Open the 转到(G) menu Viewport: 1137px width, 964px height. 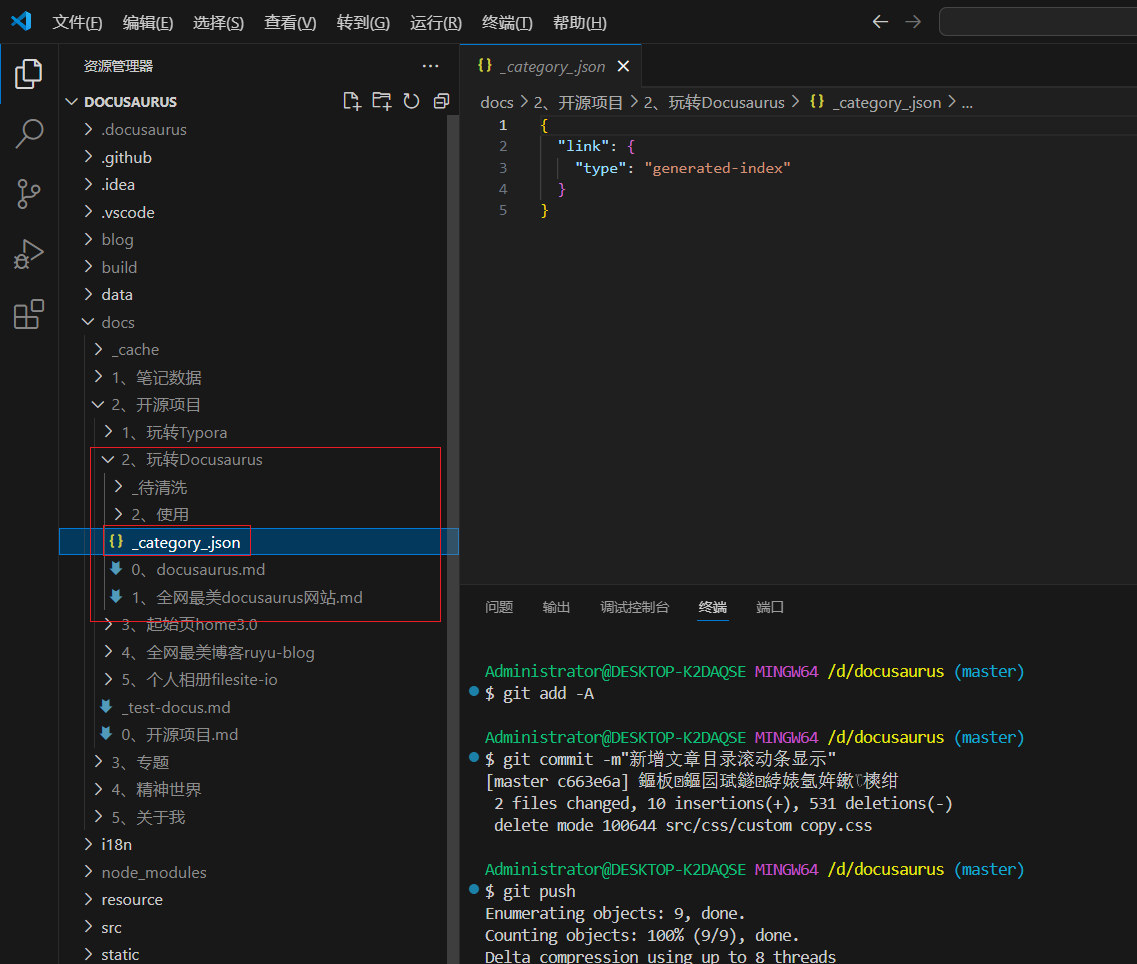(363, 22)
